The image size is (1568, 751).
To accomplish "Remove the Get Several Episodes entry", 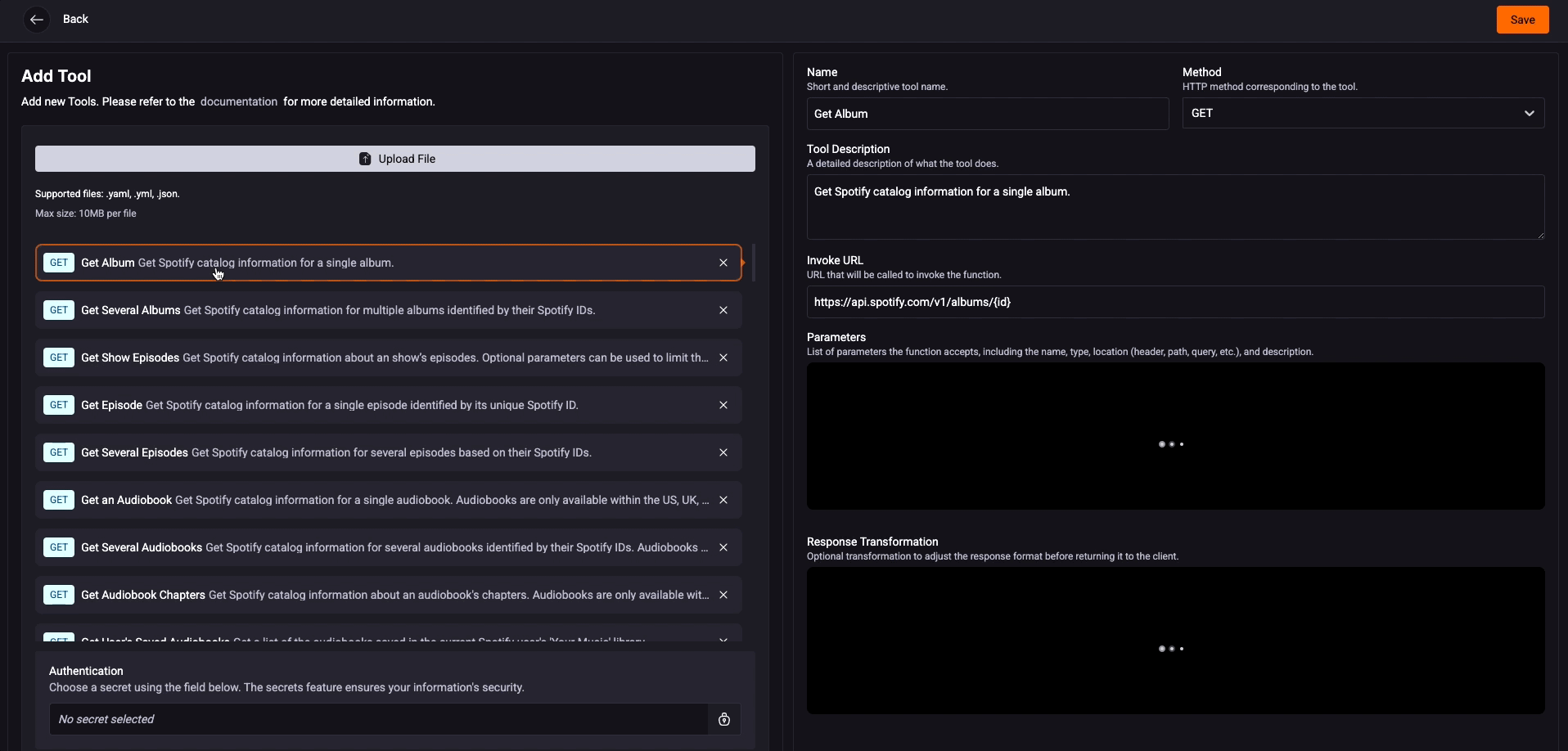I will (723, 452).
